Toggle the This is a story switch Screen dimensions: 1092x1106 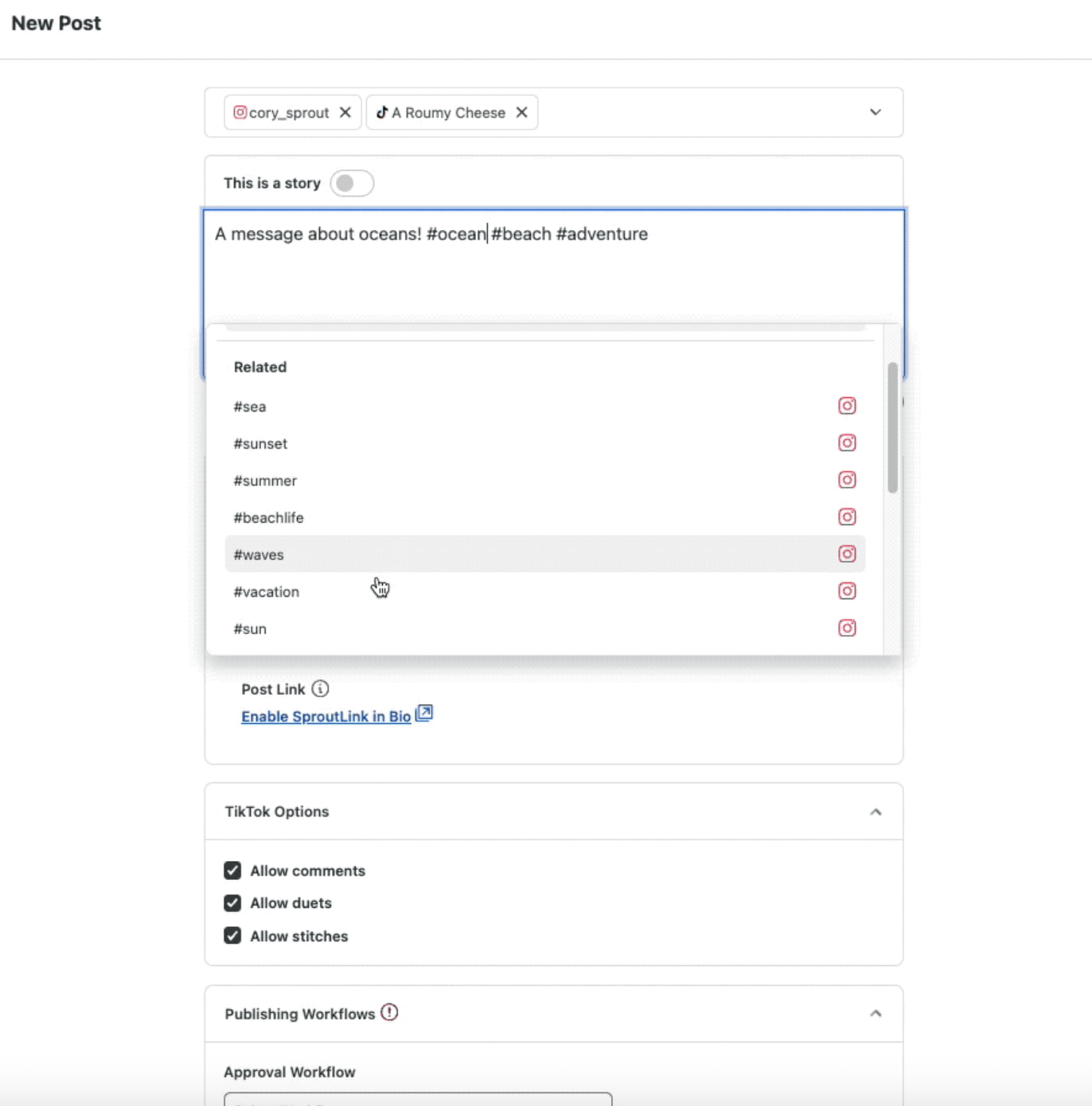coord(351,183)
